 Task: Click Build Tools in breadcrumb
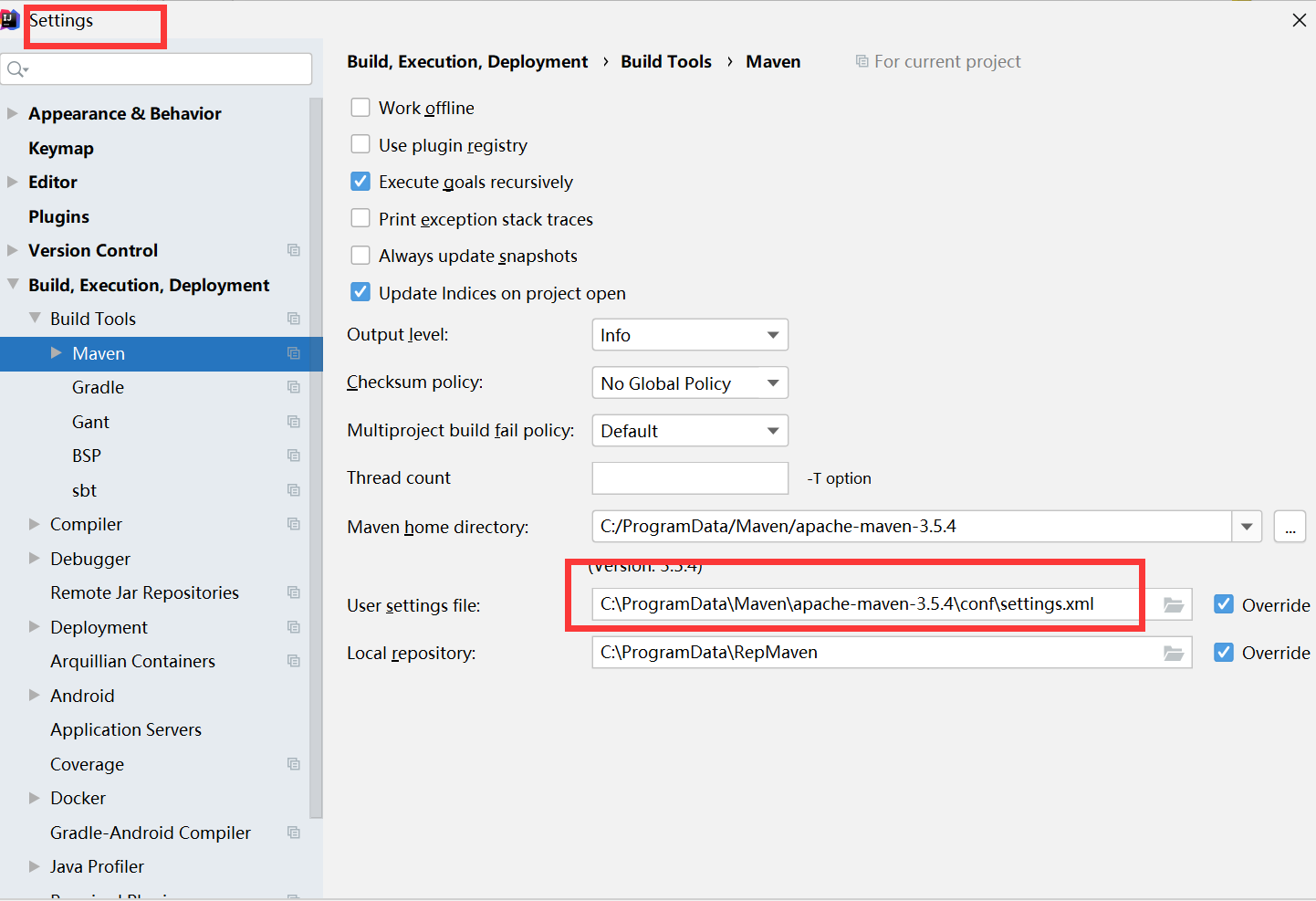click(666, 61)
